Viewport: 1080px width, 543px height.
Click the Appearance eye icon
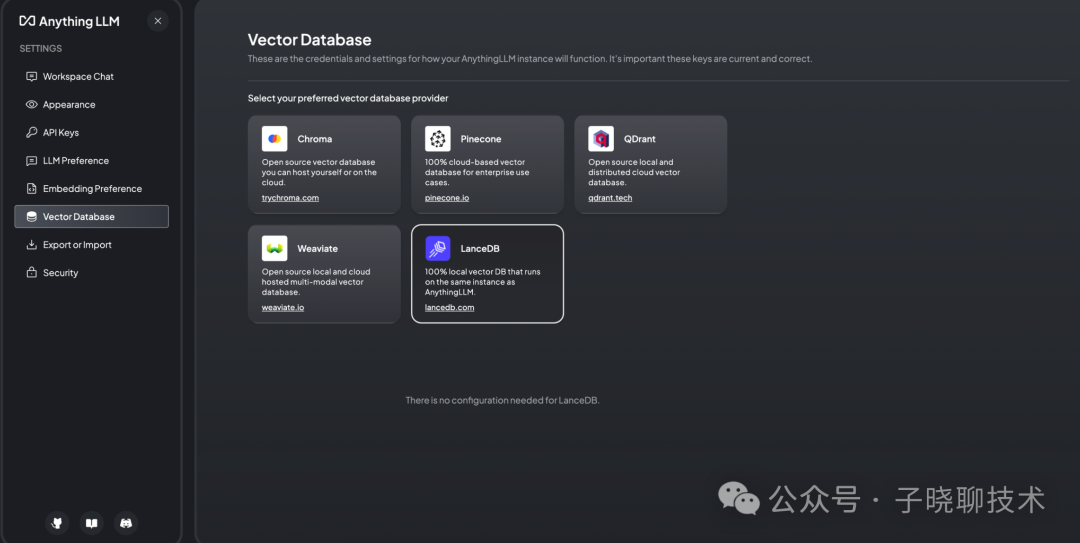31,105
